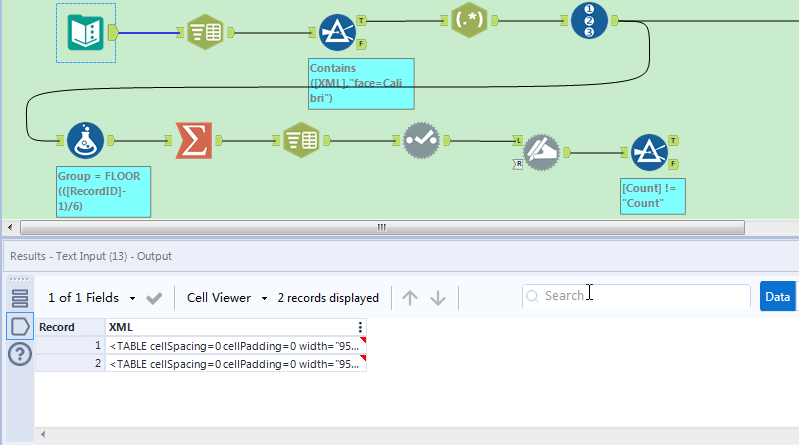Viewport: 799px width, 445px height.
Task: Select the row header for record 2
Action: pos(70,364)
